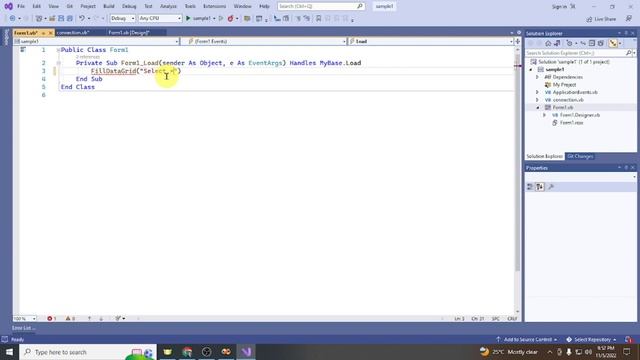
Task: Click the Search Solution Explorer field
Action: (x=576, y=53)
